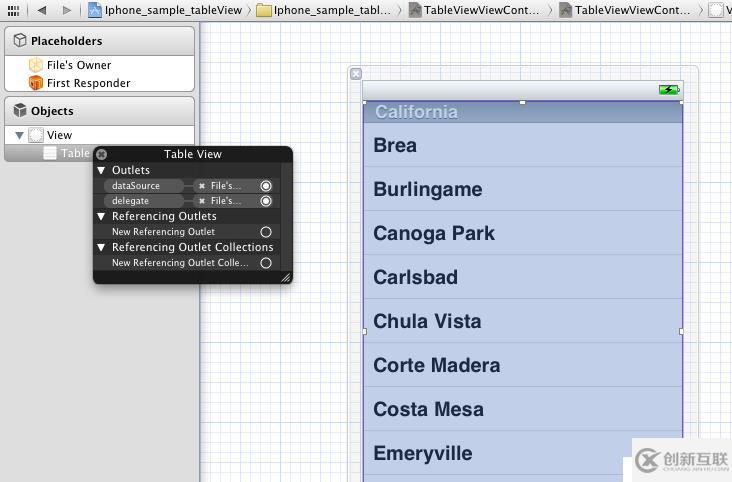This screenshot has width=732, height=482.
Task: Collapse the Outlets section
Action: (101, 170)
